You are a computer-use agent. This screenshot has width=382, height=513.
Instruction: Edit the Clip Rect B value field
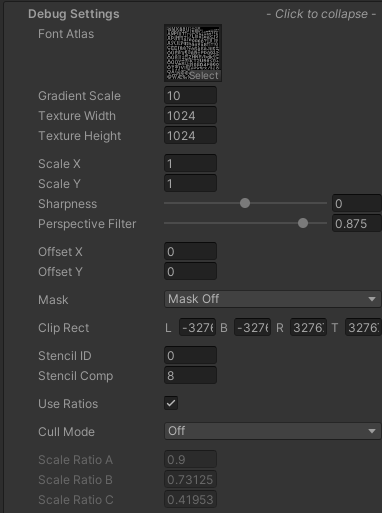(x=252, y=328)
